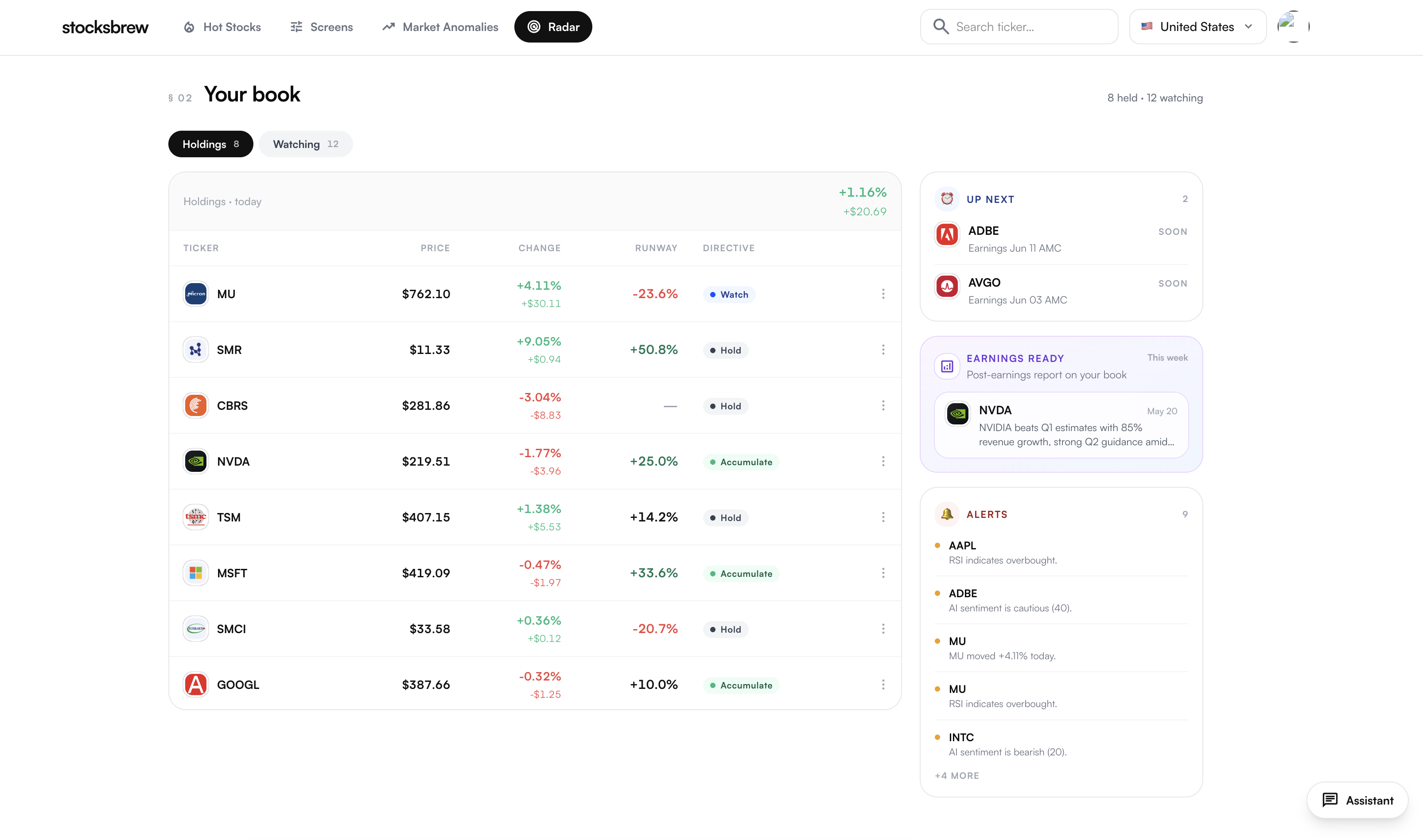This screenshot has width=1423, height=840.
Task: Go to the Screens section
Action: click(x=322, y=27)
